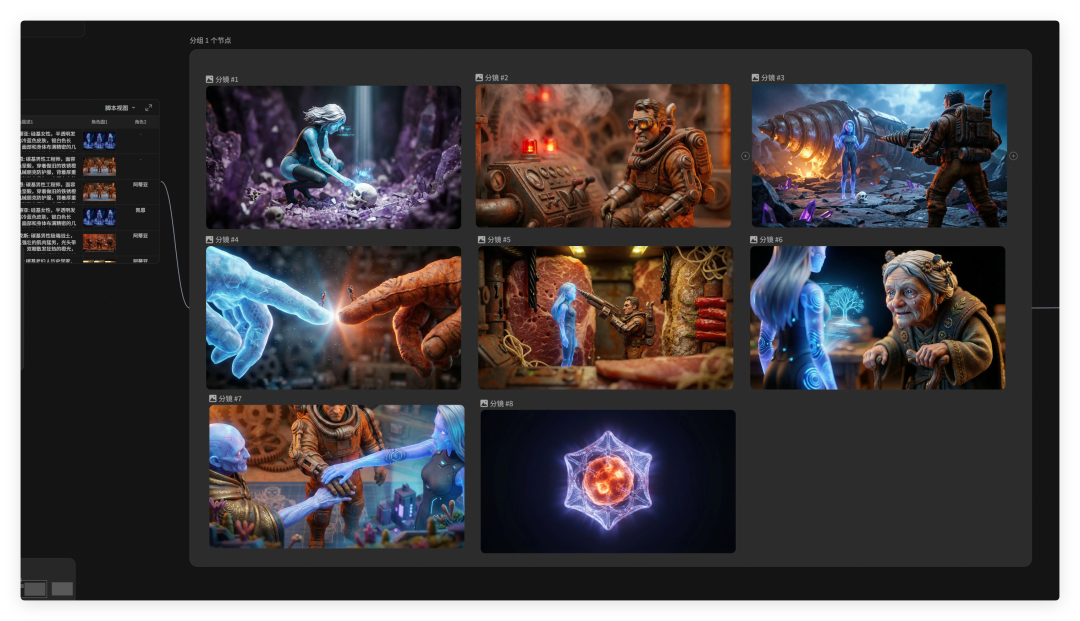The image size is (1080, 621).
Task: Select the 分镜 #4 touching fingers image
Action: point(333,318)
